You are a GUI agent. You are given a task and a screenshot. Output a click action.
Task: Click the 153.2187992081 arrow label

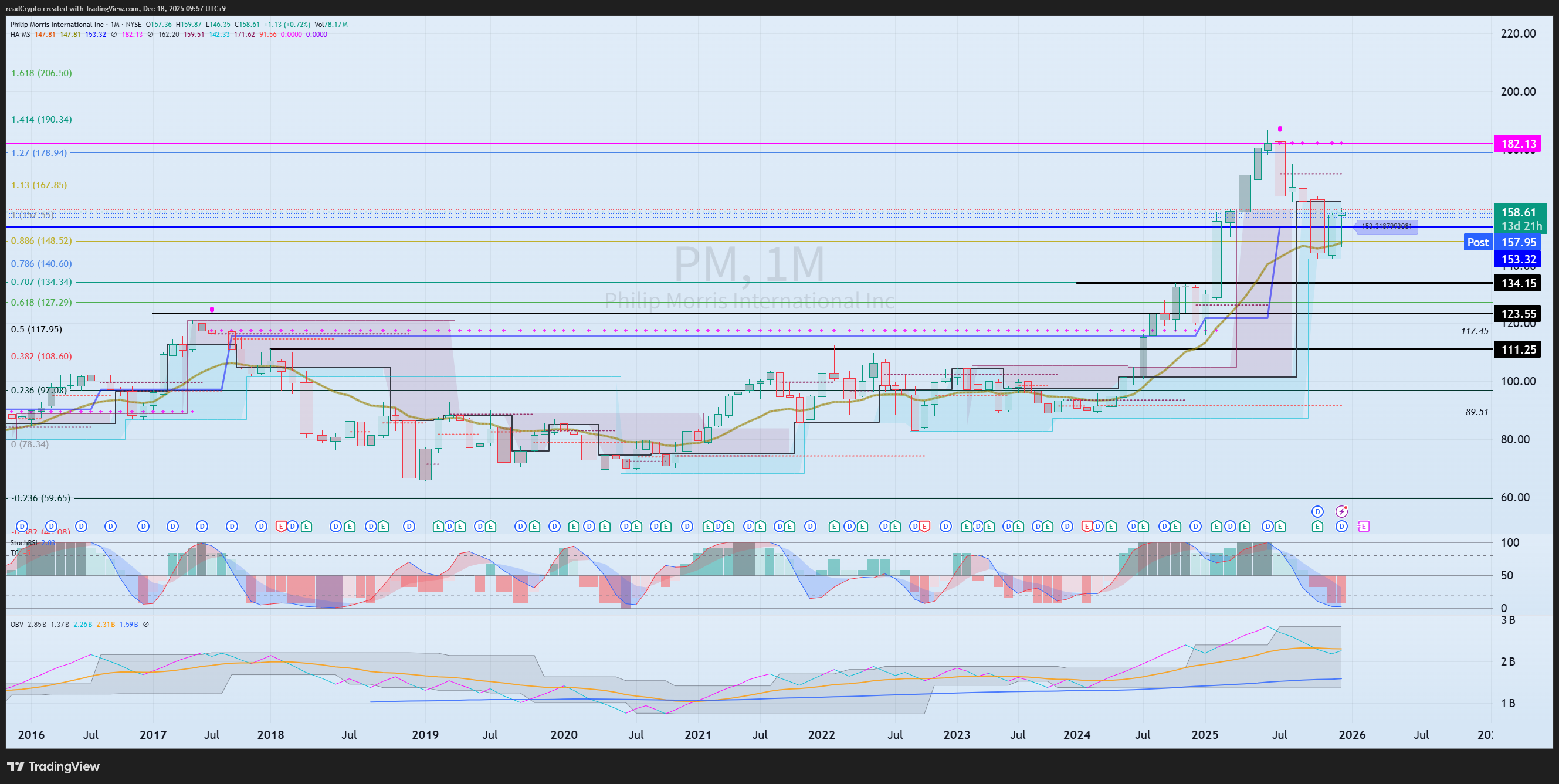click(1386, 226)
